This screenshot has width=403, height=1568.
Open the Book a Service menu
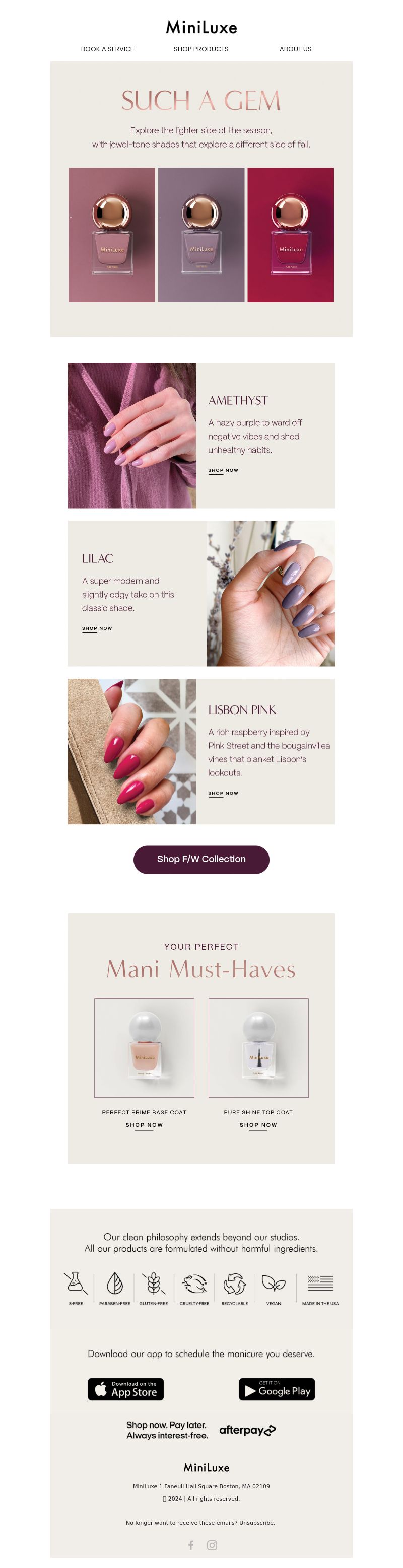point(107,49)
